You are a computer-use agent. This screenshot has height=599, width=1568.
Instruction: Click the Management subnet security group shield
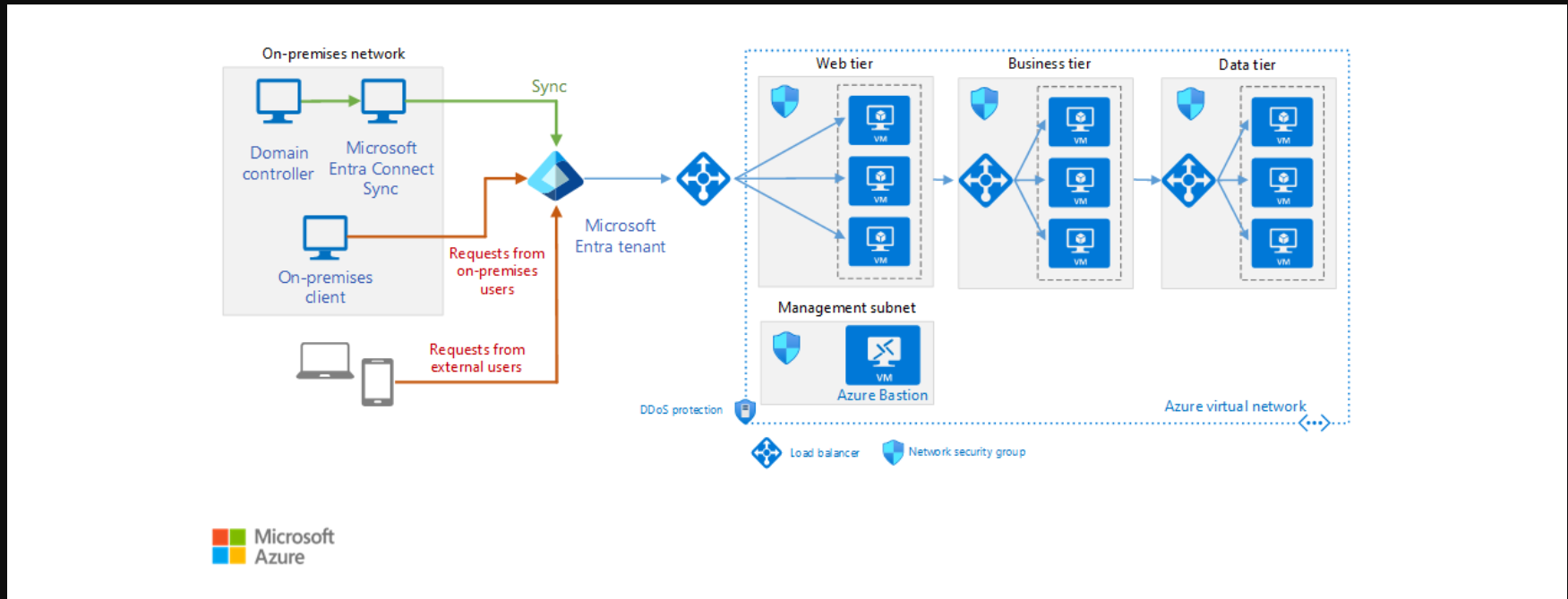coord(786,347)
